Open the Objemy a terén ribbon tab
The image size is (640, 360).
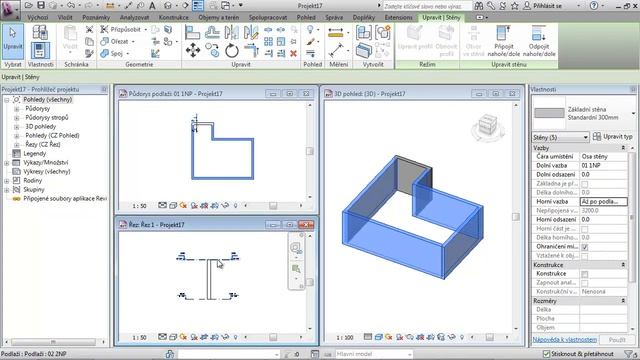219,18
